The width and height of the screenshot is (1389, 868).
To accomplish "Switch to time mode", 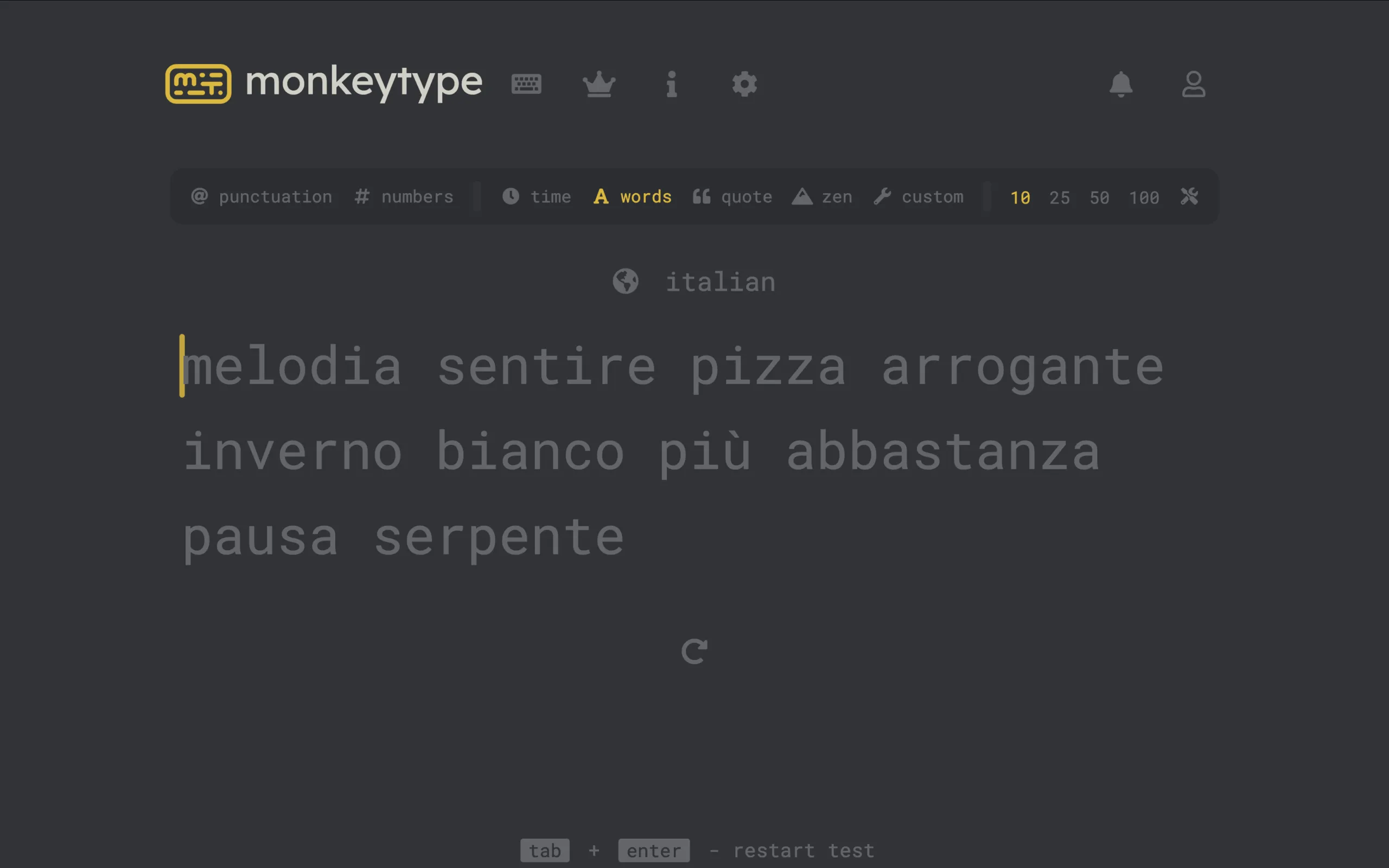I will [537, 197].
